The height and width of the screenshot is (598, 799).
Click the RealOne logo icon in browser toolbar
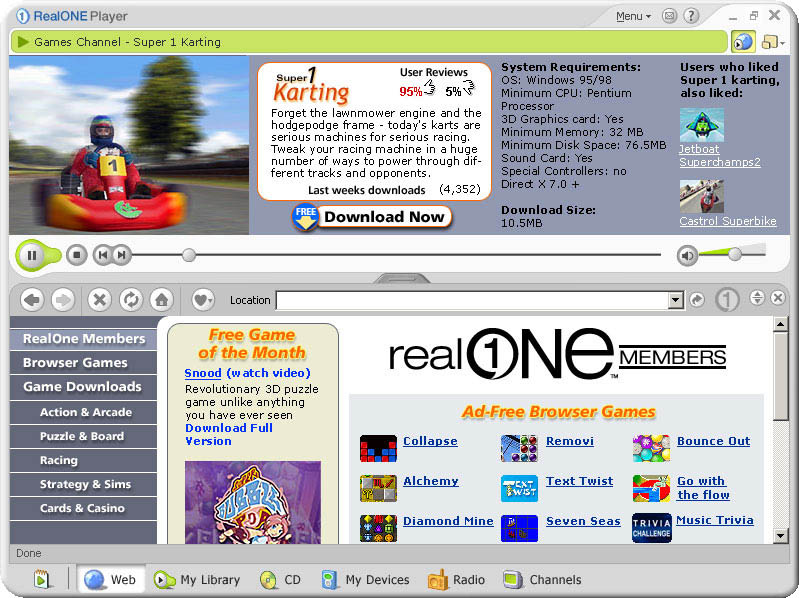click(727, 300)
